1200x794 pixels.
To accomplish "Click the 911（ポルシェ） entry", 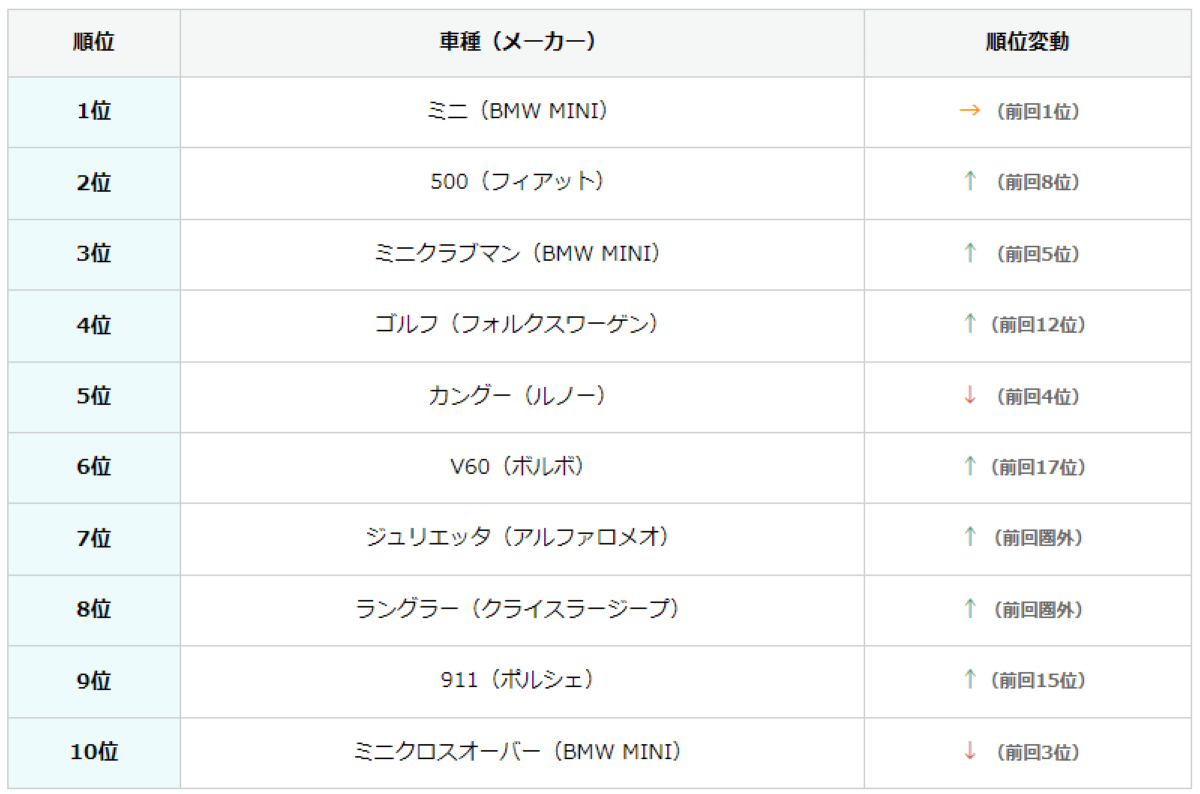I will pos(517,680).
